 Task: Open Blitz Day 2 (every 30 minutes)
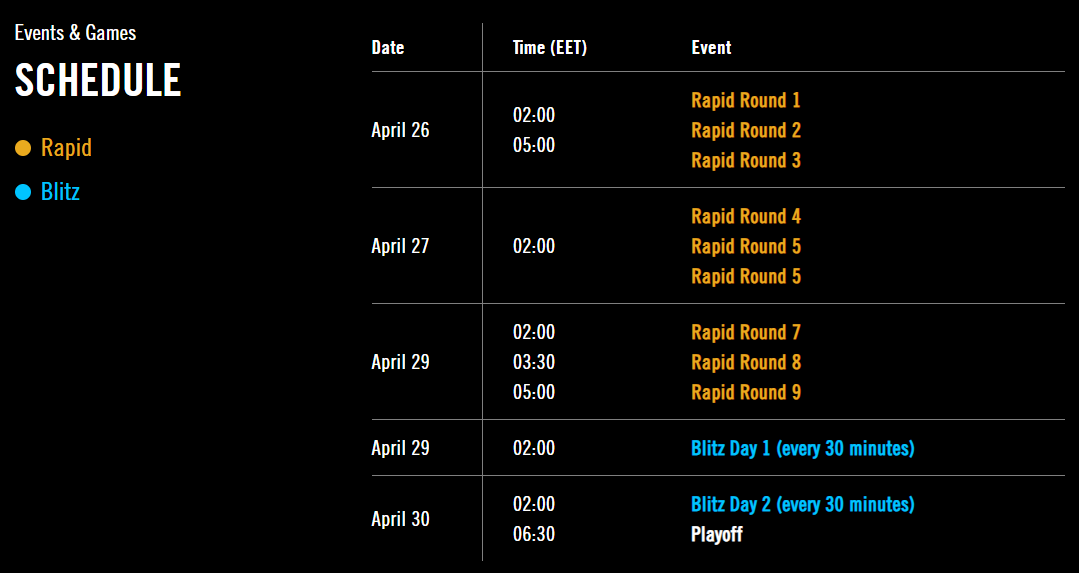(x=802, y=504)
